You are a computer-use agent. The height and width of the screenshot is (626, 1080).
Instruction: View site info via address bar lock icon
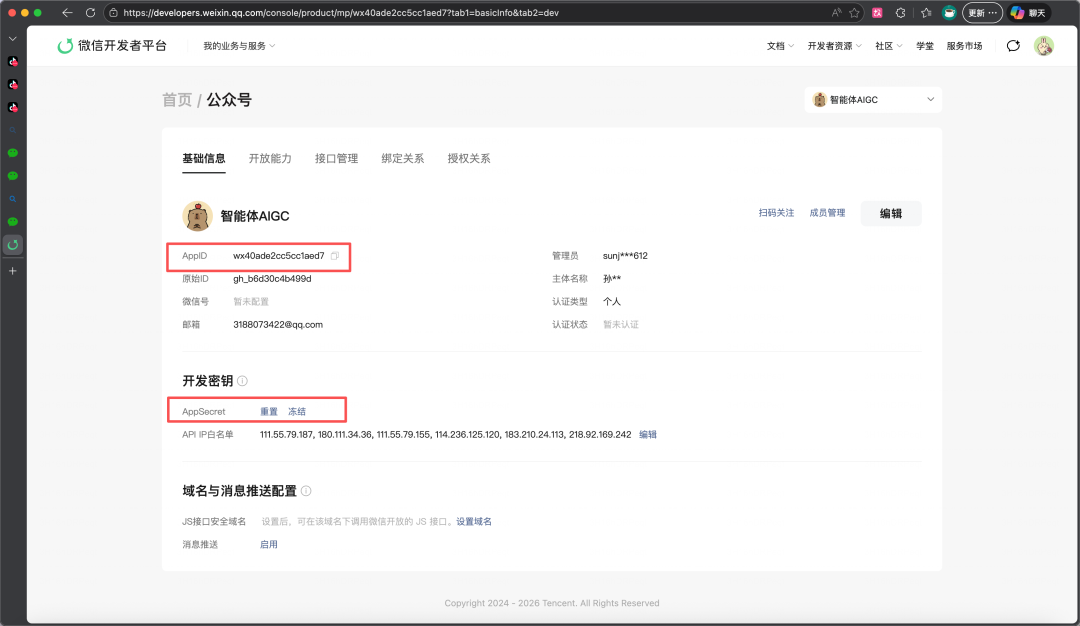[114, 12]
